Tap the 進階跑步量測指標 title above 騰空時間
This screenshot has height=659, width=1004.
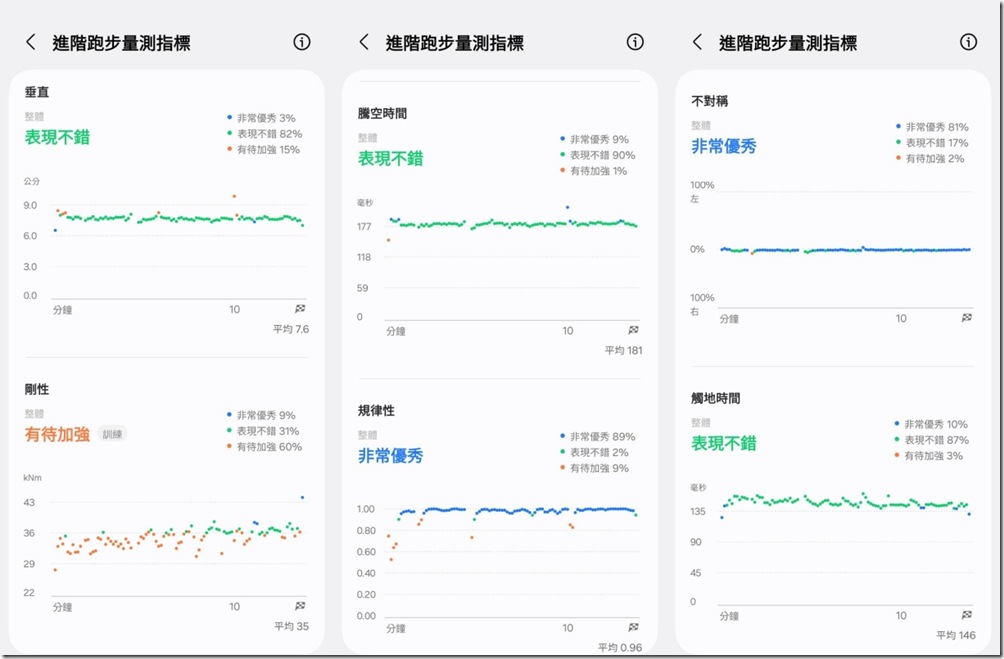coord(455,43)
